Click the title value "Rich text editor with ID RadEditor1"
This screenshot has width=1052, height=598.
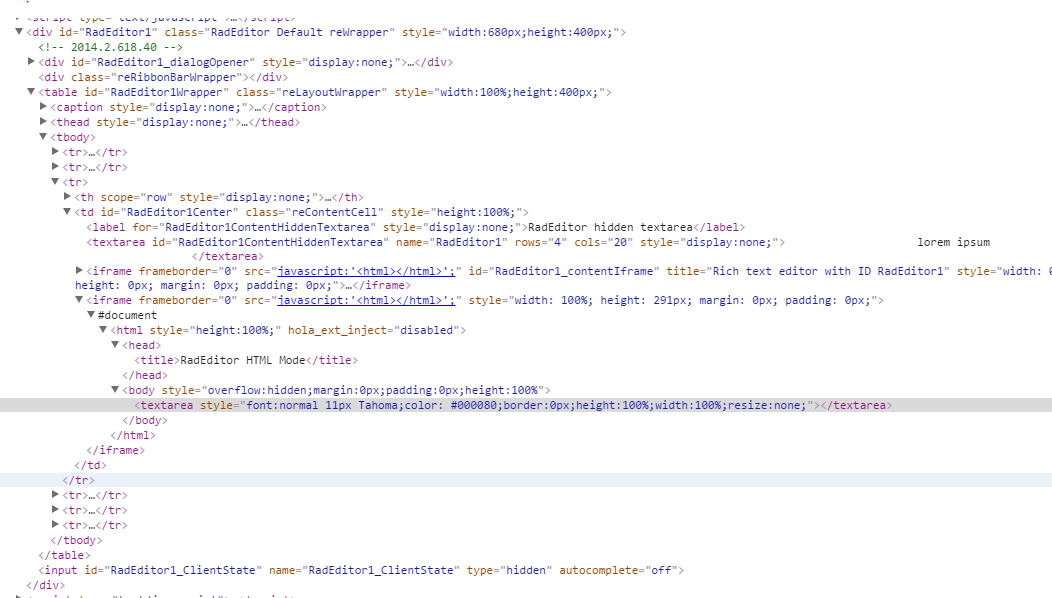pyautogui.click(x=827, y=271)
